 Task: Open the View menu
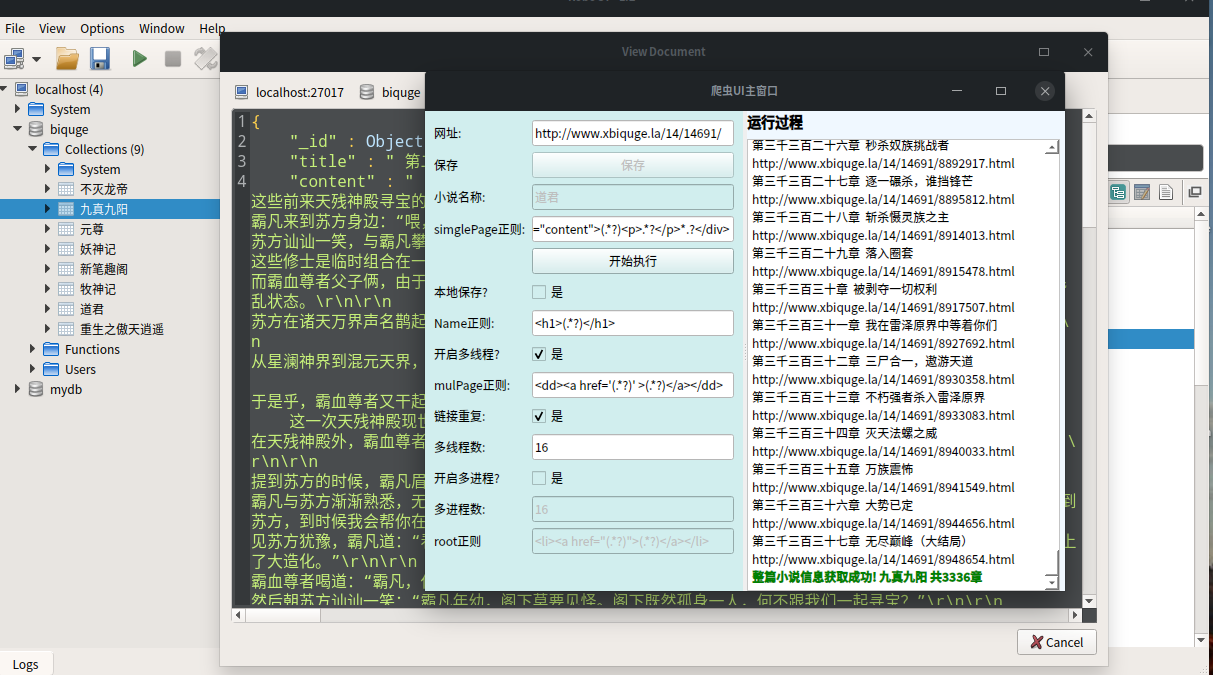tap(52, 28)
